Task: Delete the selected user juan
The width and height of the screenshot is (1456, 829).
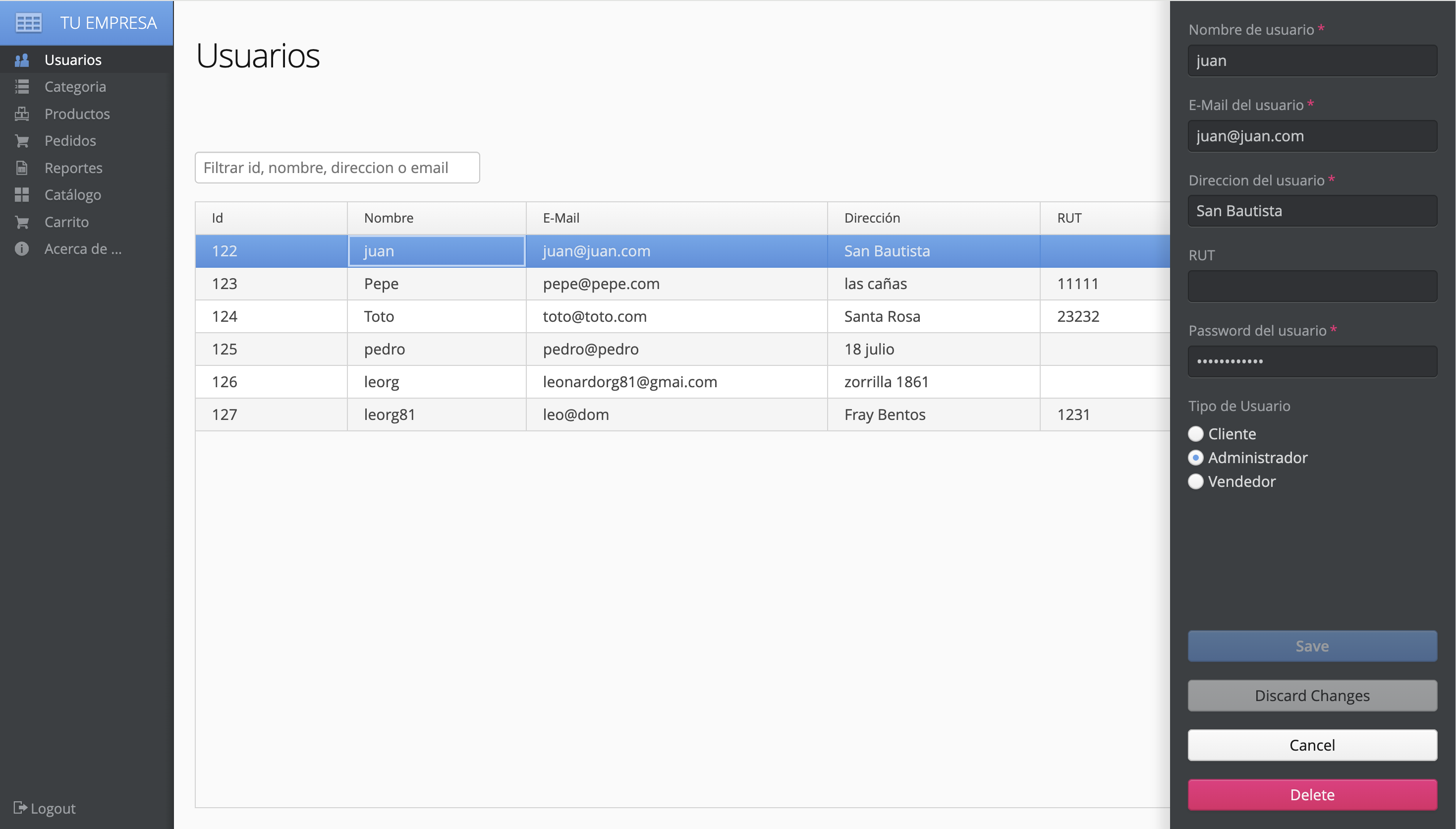Action: tap(1312, 794)
